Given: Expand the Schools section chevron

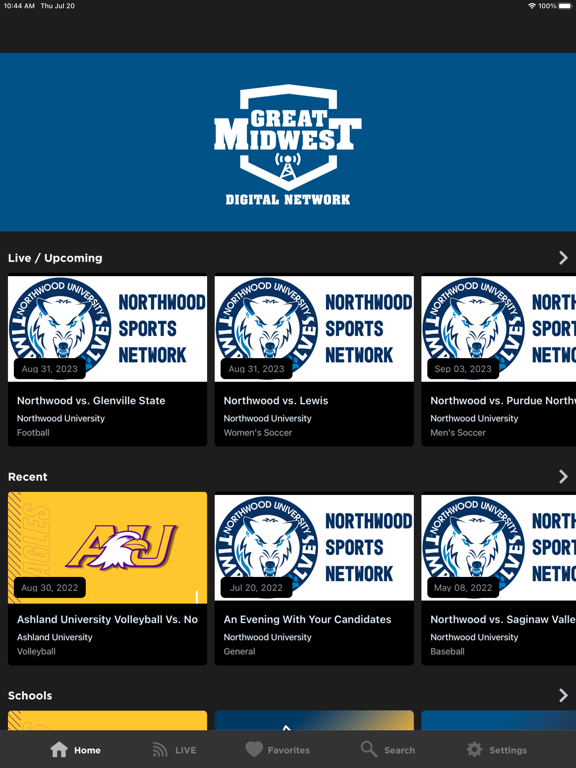Looking at the screenshot, I should tap(563, 695).
